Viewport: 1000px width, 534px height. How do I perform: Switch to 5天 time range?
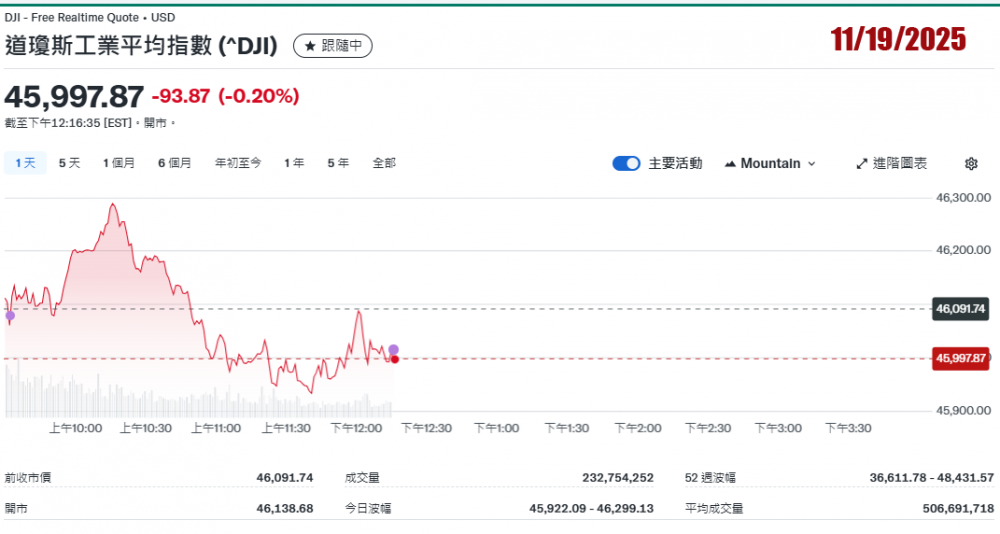click(x=69, y=163)
